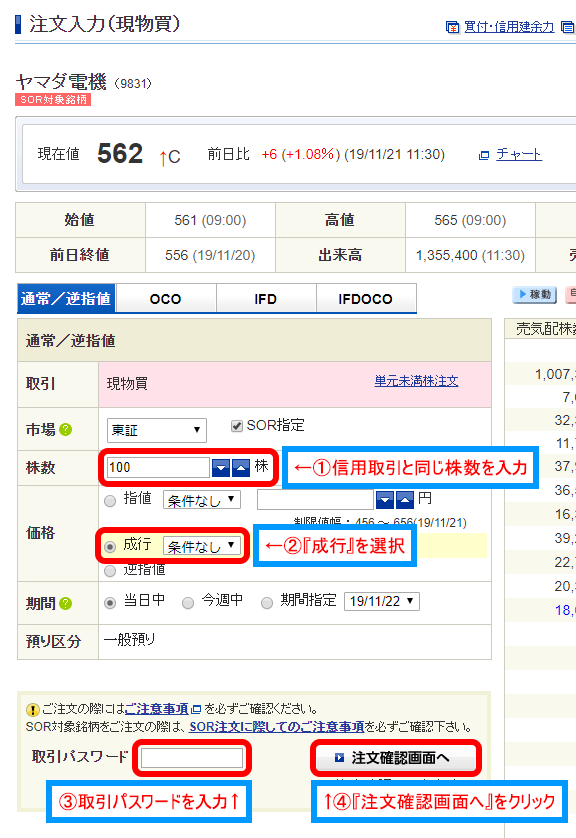Switch to the IFDOCO tab

[x=365, y=298]
